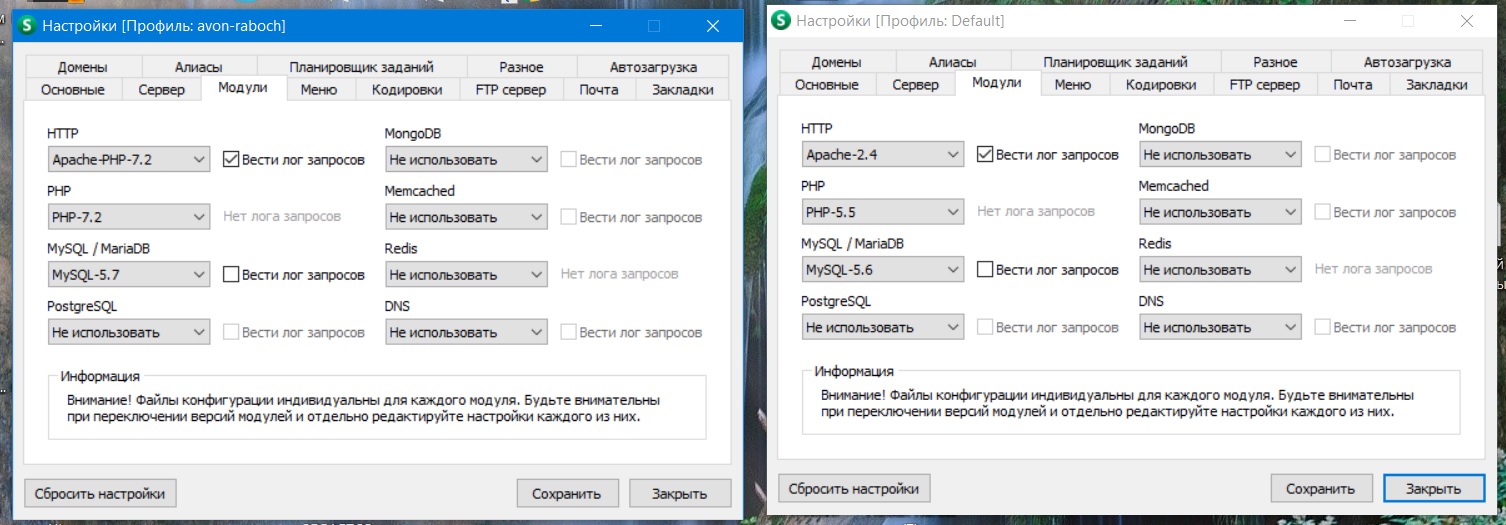Open the MySQL-5.7 database dropdown
Screen dimensions: 1506x525
coord(128,275)
